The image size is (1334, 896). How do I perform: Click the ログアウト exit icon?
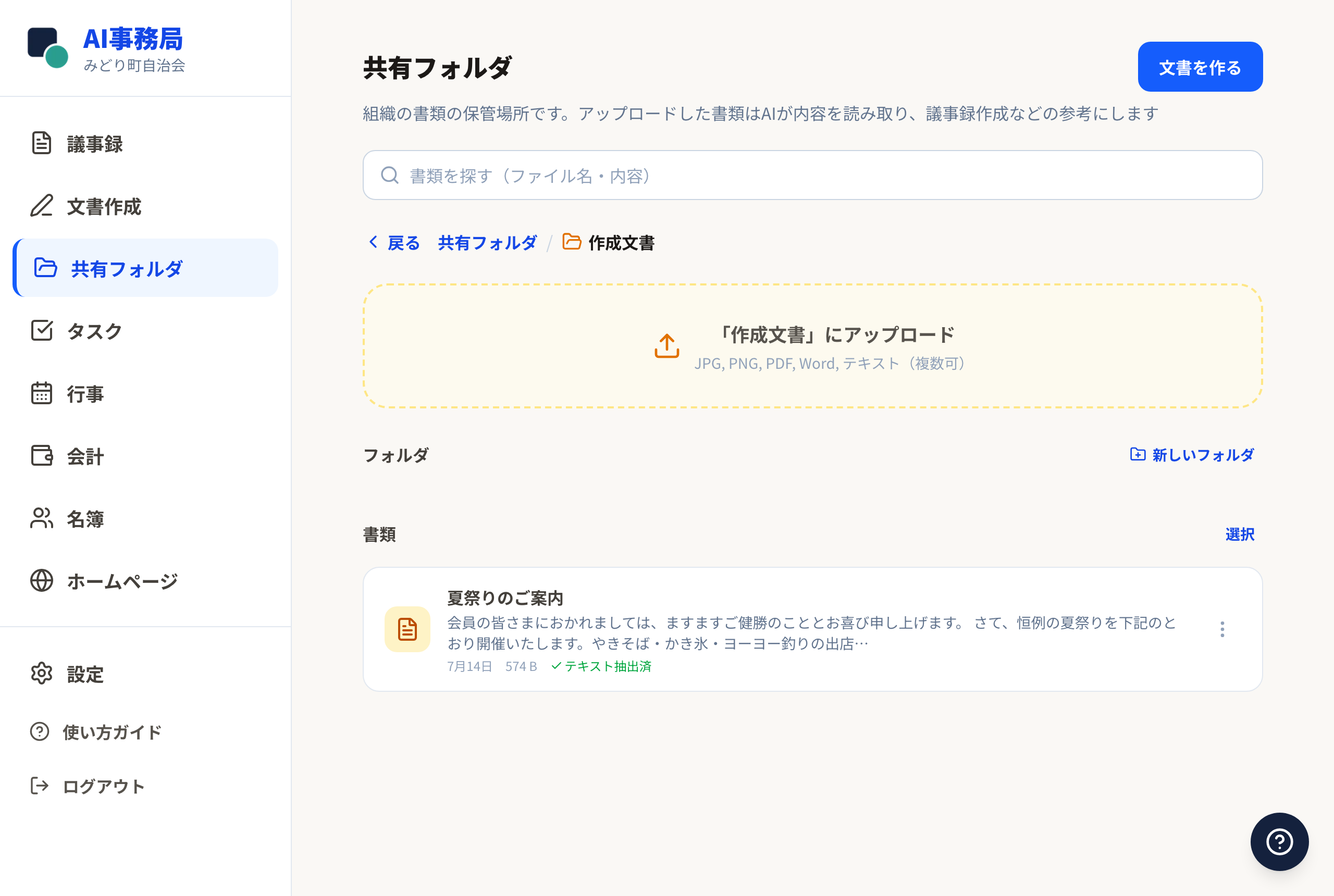click(40, 786)
